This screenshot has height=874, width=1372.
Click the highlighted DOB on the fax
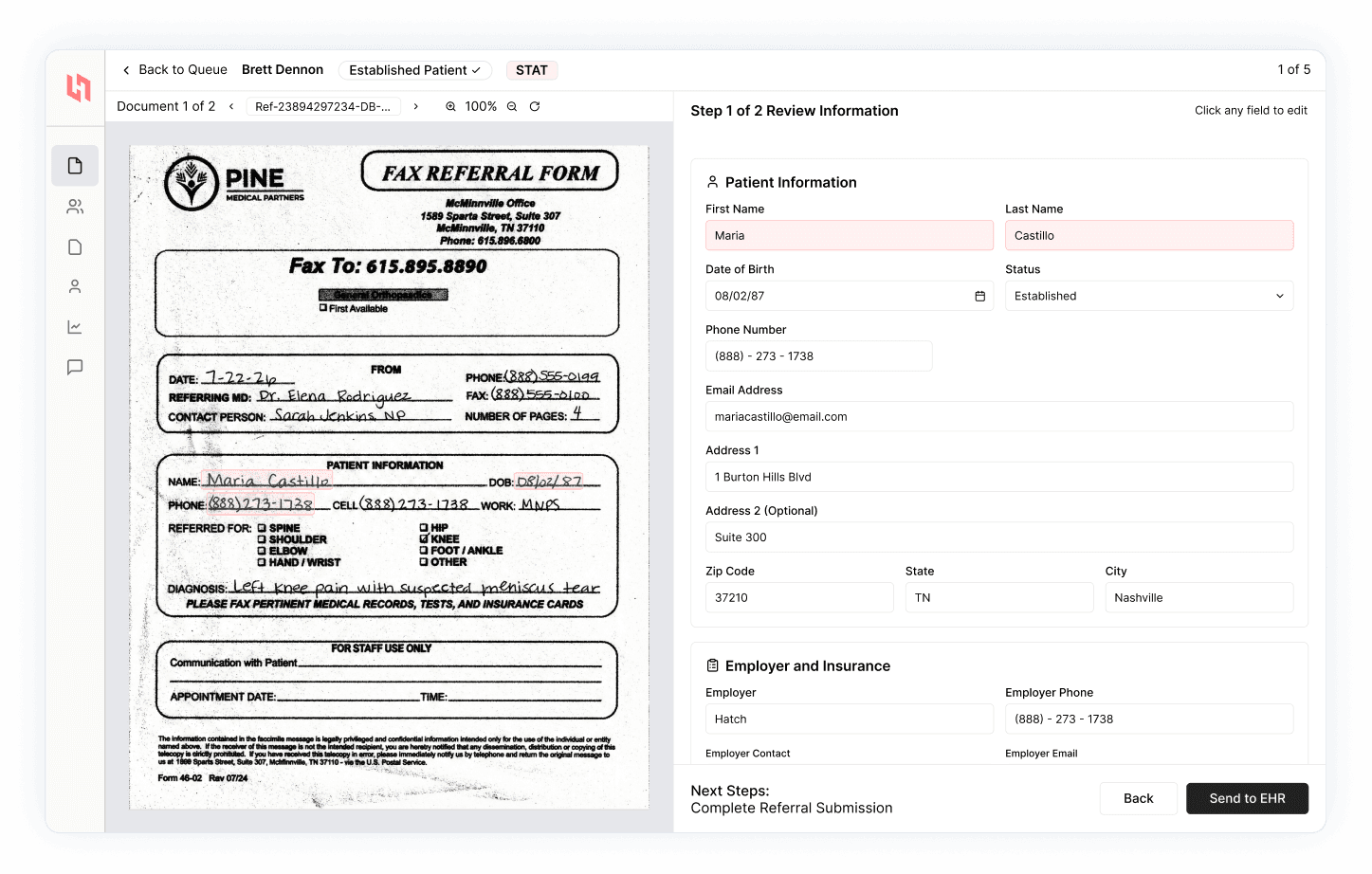tap(549, 482)
